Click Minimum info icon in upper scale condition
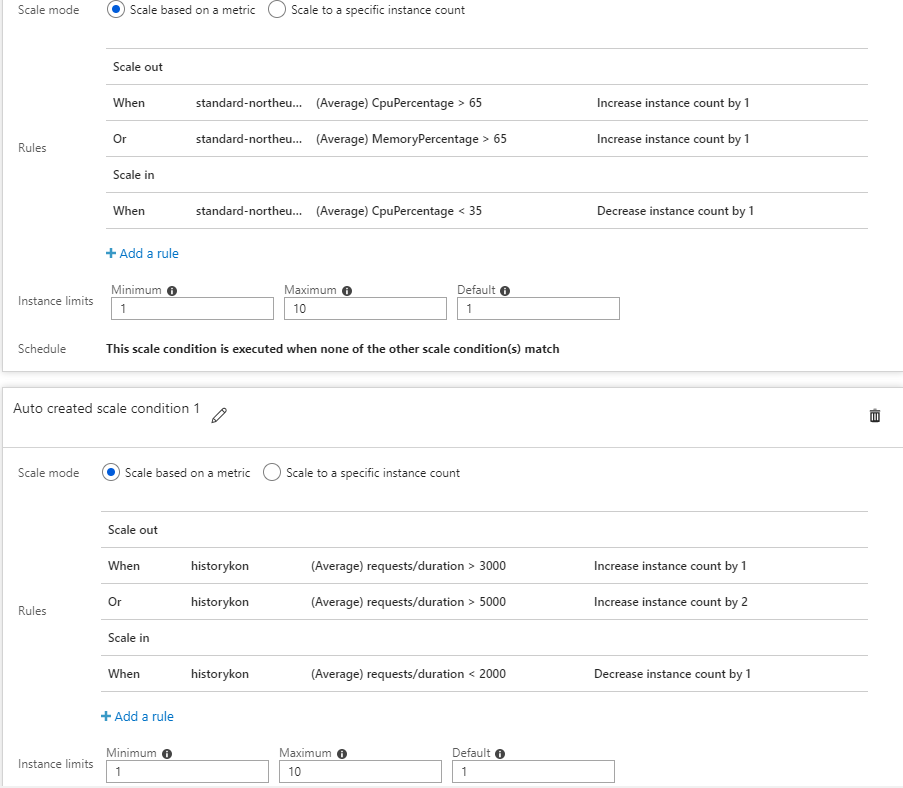Screen dimensions: 903x788 click(172, 291)
